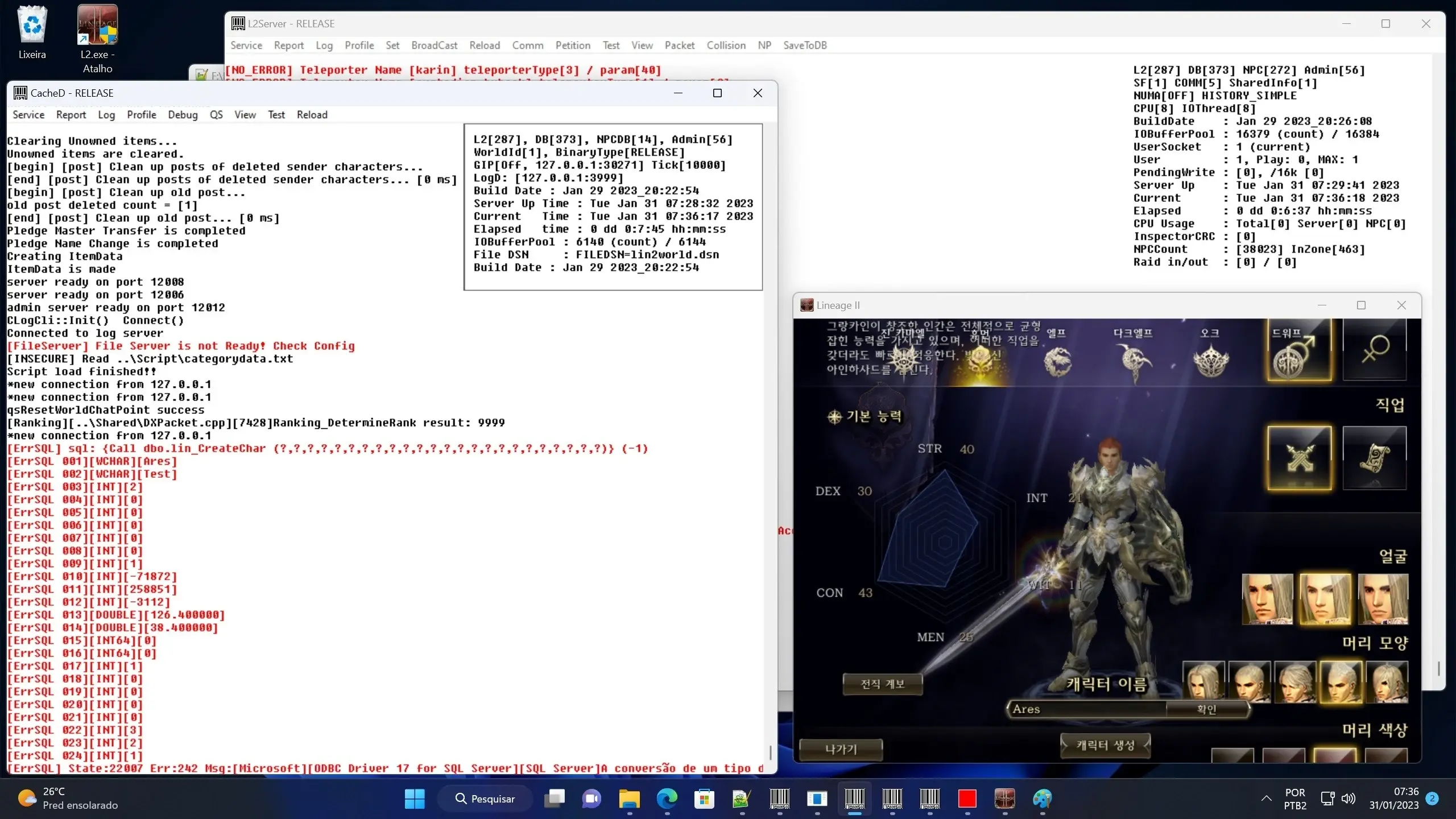
Task: Click the BroadCast menu item in L2Server
Action: pyautogui.click(x=433, y=45)
